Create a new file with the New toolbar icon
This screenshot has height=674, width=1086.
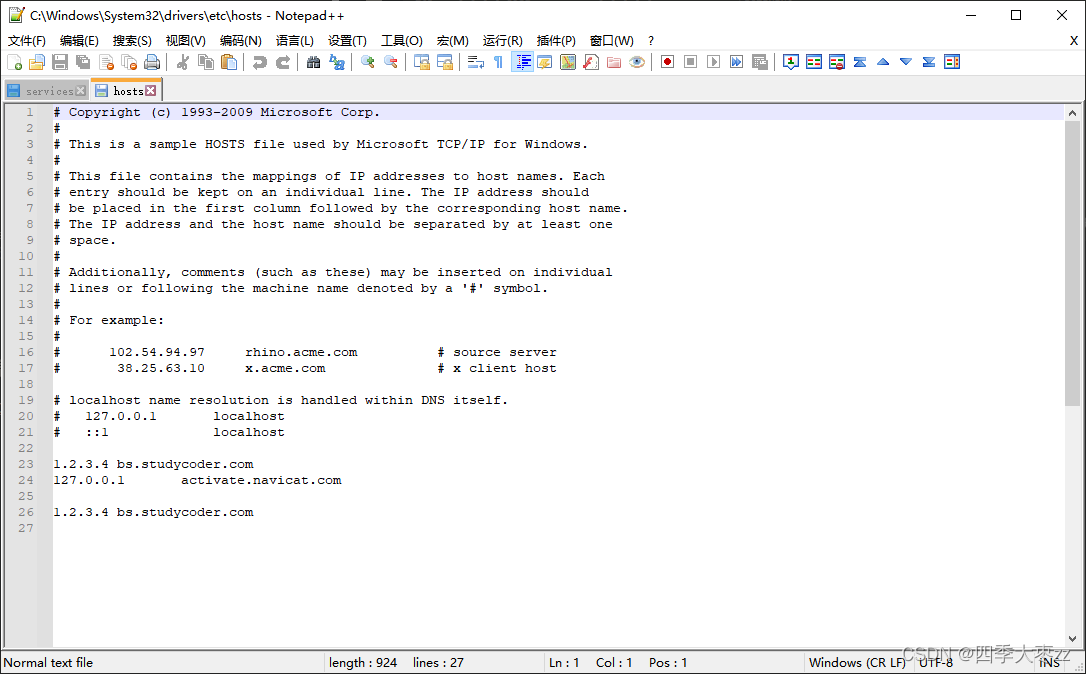(x=15, y=62)
